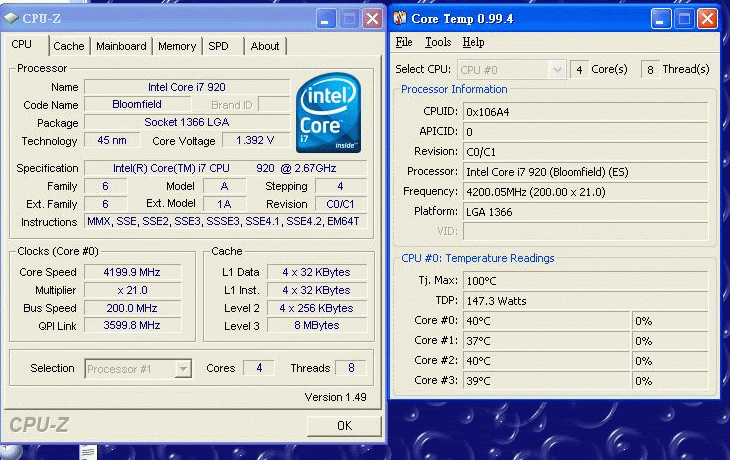Click the Frequency value 4200.05MHz
This screenshot has width=730, height=460.
[586, 192]
